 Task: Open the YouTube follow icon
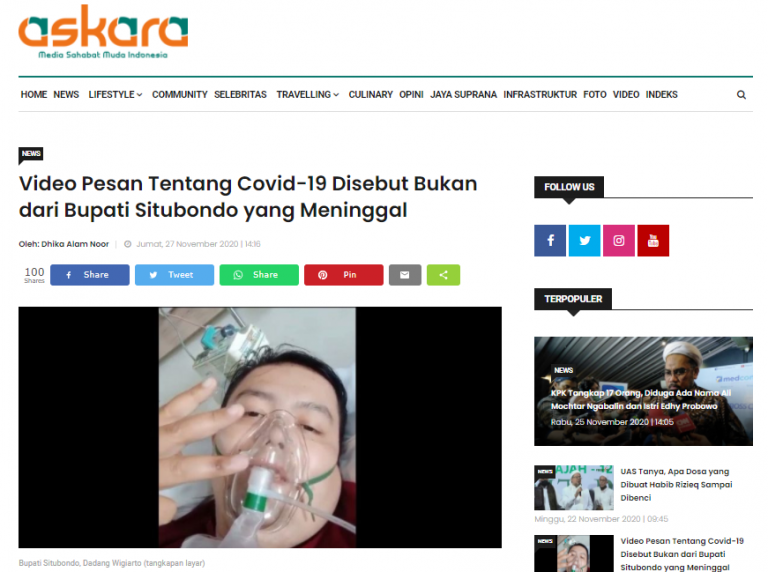pos(653,240)
